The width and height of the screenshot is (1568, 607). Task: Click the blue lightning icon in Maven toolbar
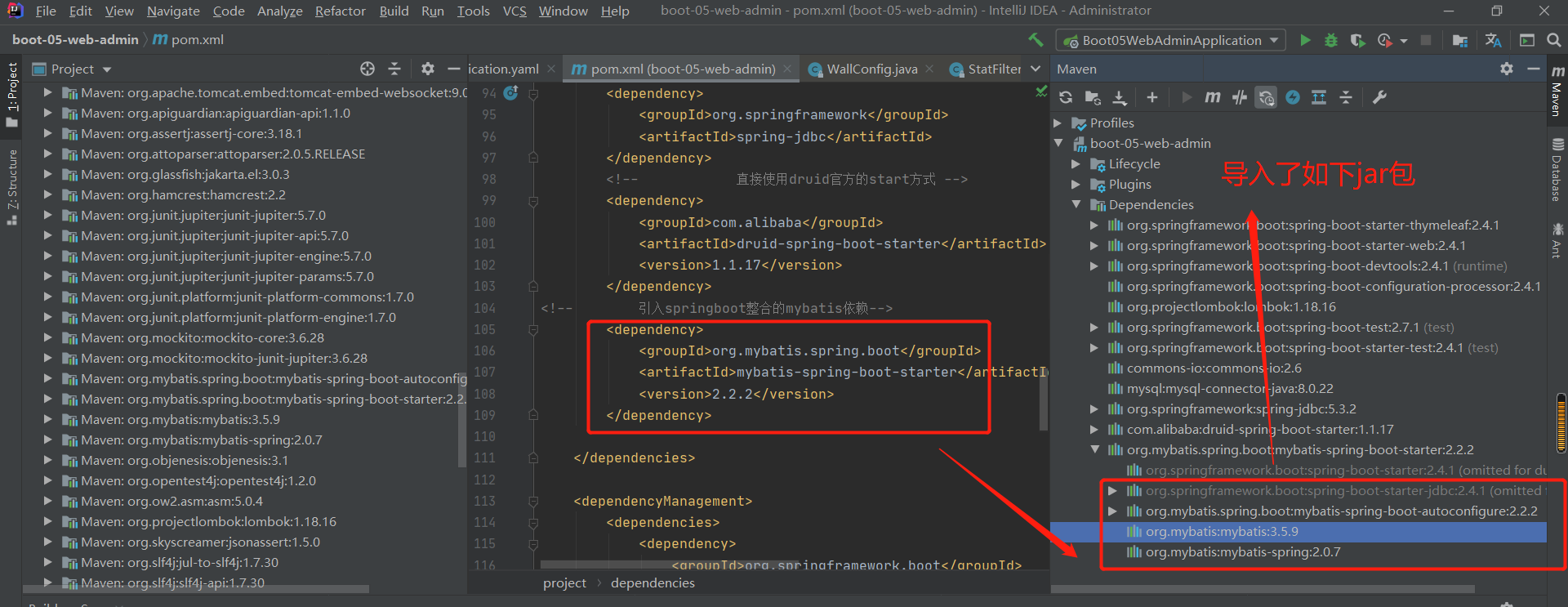click(x=1293, y=98)
